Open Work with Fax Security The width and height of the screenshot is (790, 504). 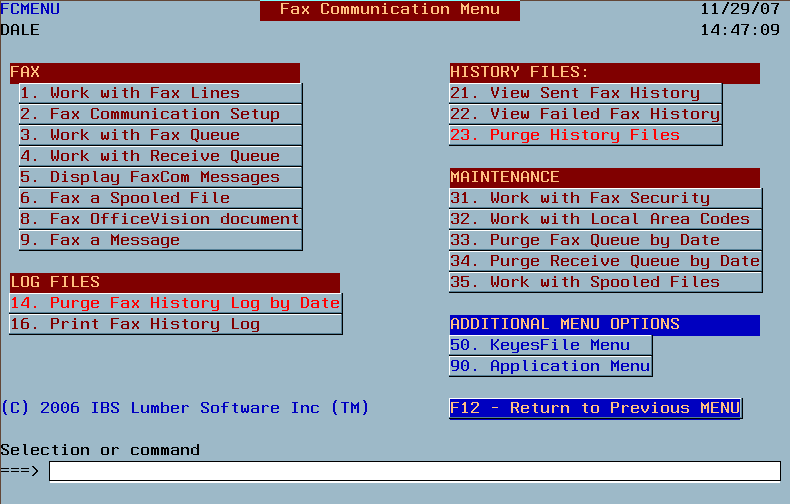pyautogui.click(x=606, y=198)
